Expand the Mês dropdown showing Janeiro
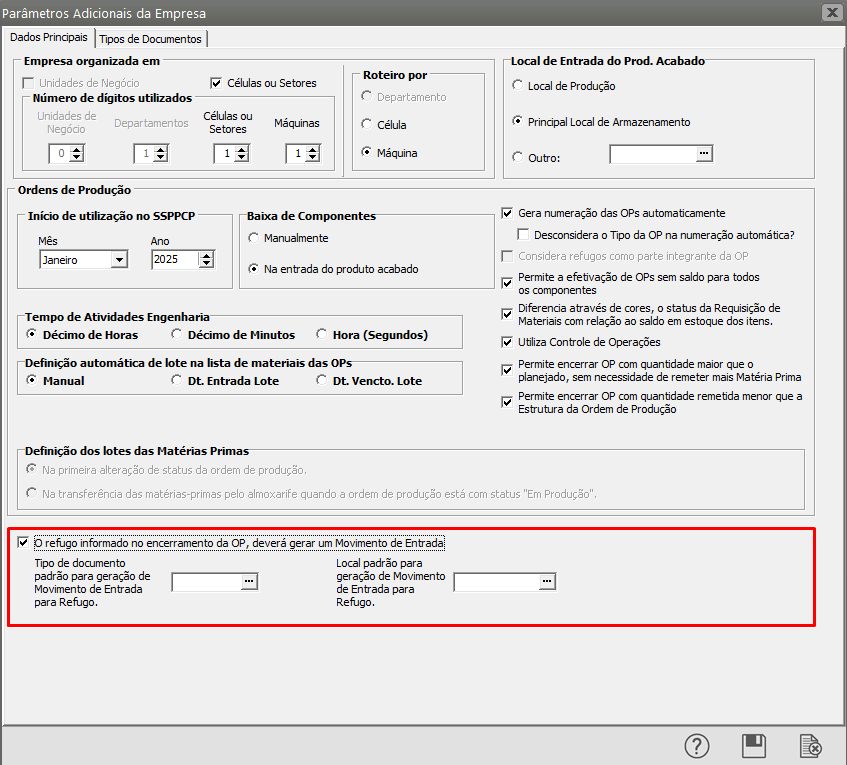Viewport: 847px width, 765px height. point(119,260)
